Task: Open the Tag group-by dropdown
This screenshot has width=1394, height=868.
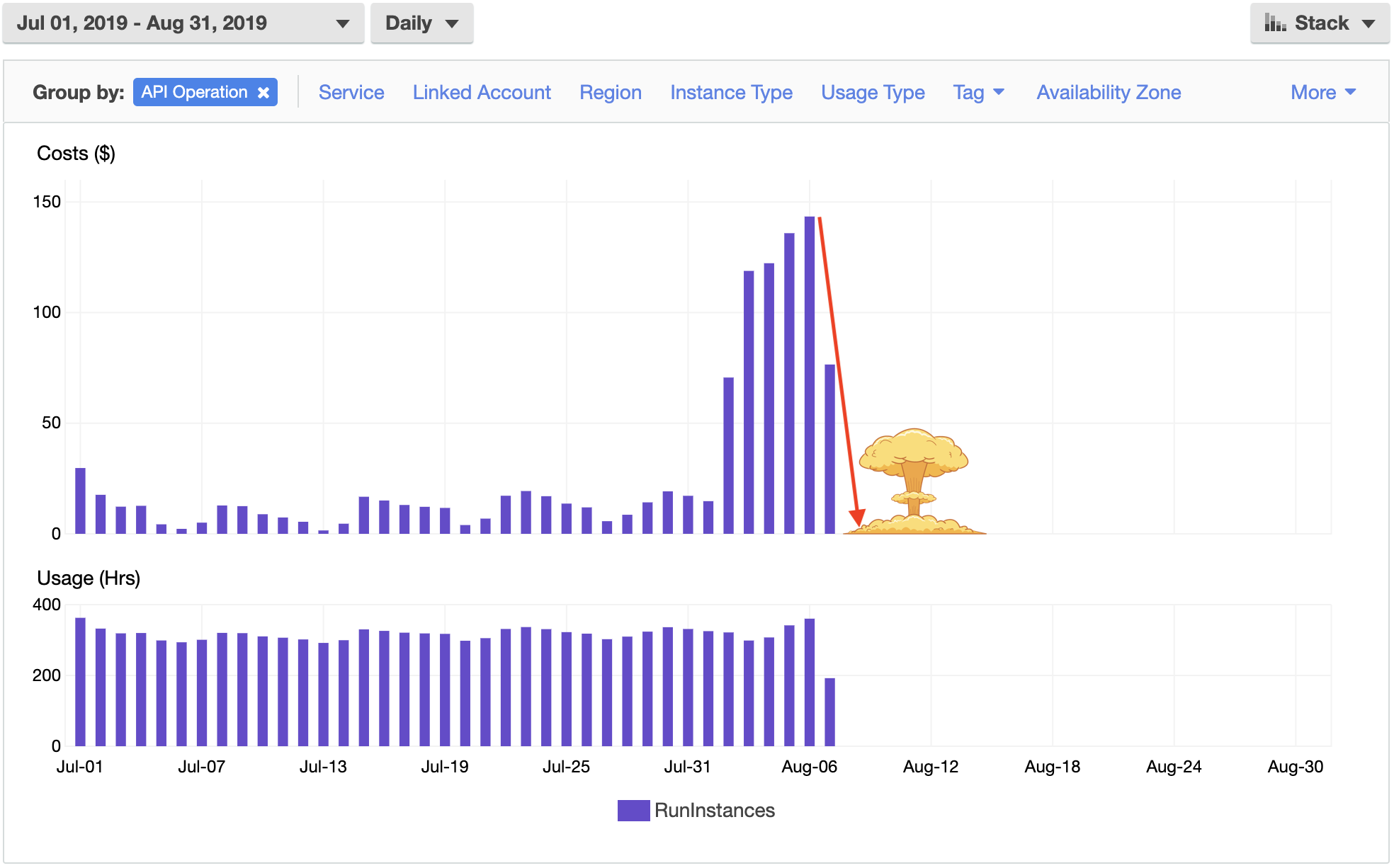Action: 976,92
